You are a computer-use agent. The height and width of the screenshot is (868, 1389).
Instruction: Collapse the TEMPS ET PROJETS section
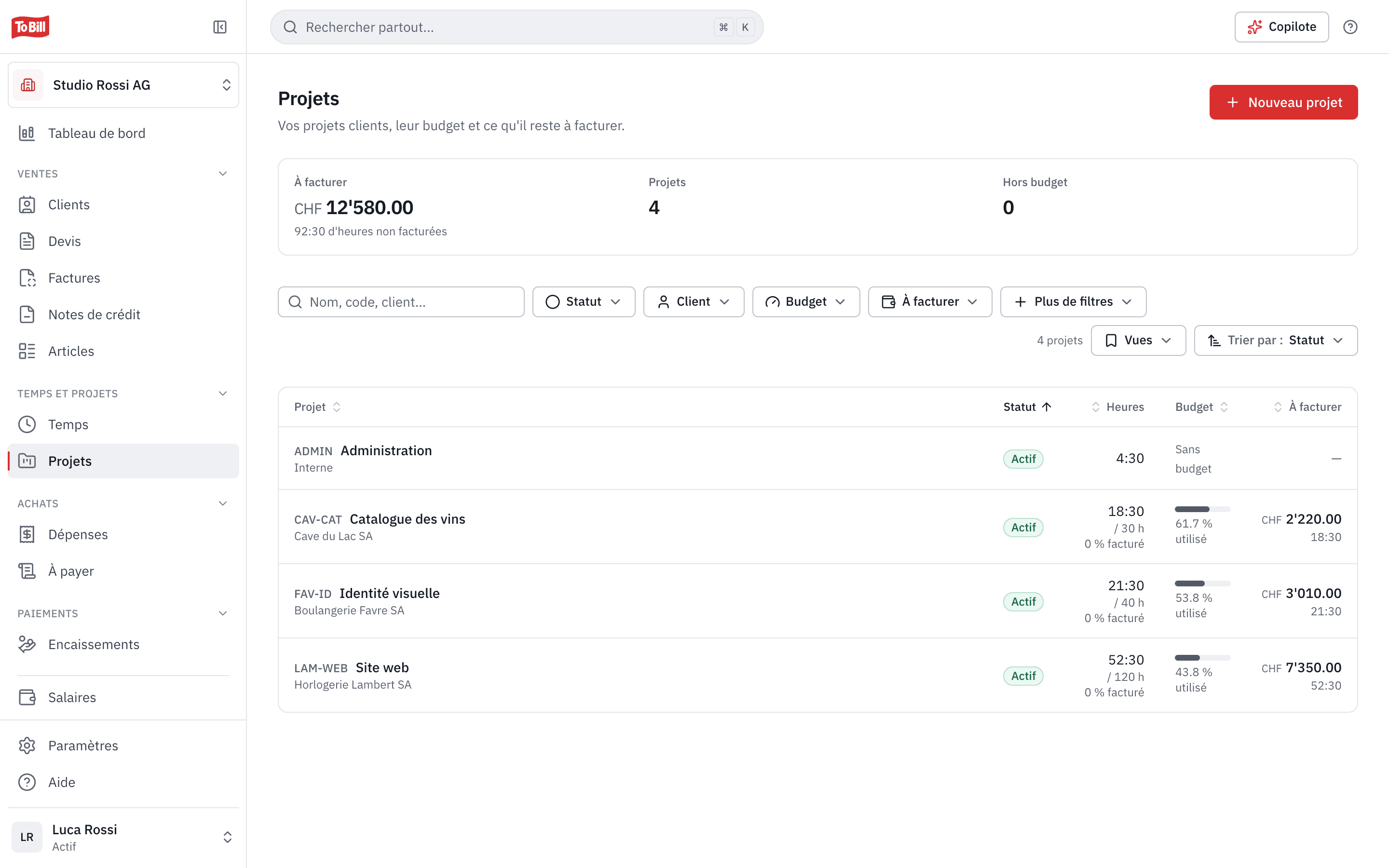coord(223,394)
